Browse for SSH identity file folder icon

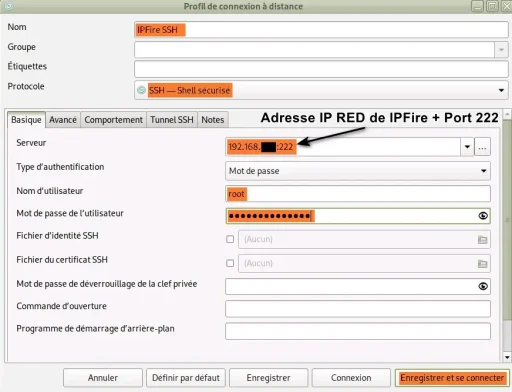tap(482, 239)
